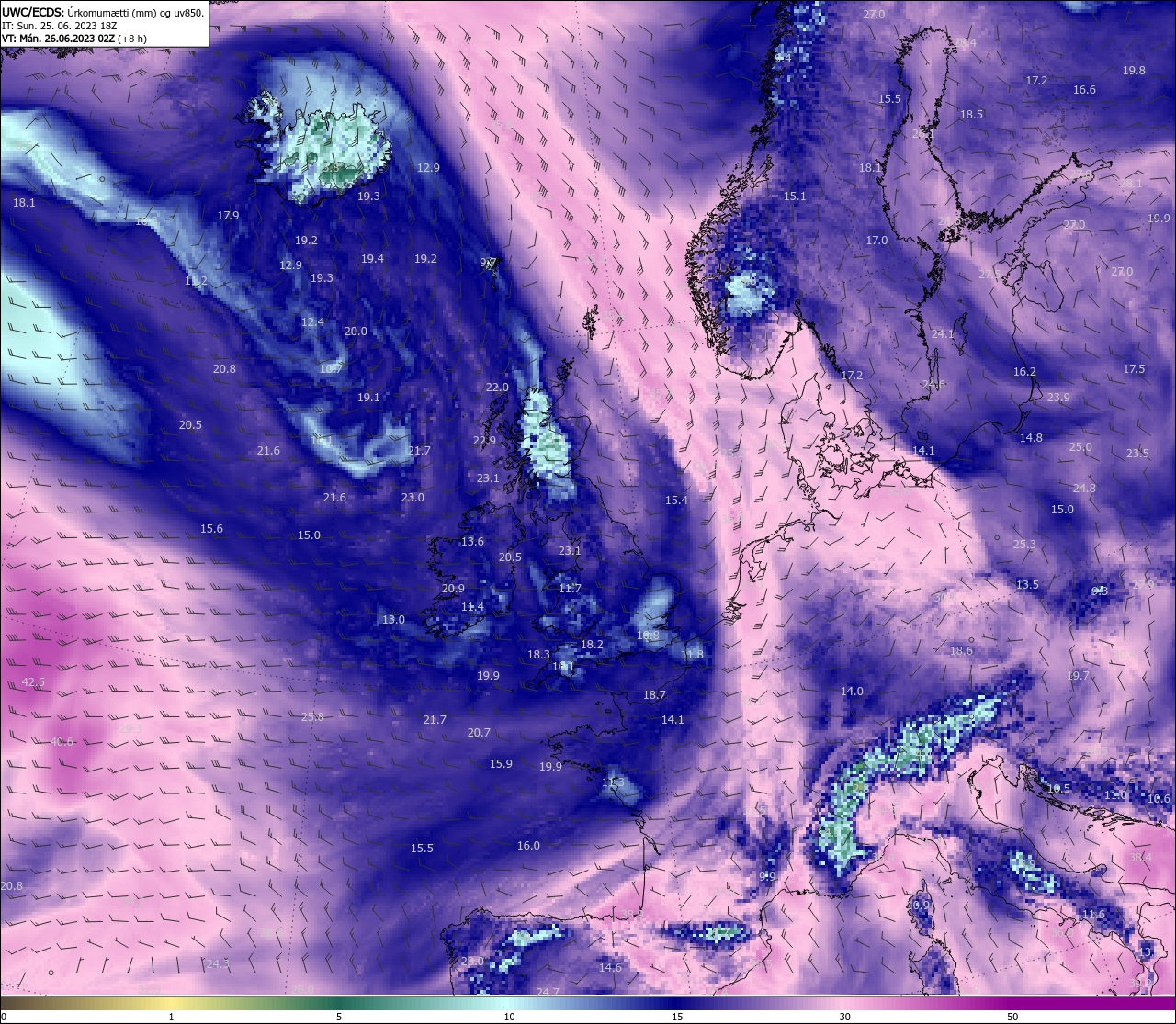The width and height of the screenshot is (1176, 1024).
Task: Click the 15.9 value west of Brittany
Action: [501, 764]
